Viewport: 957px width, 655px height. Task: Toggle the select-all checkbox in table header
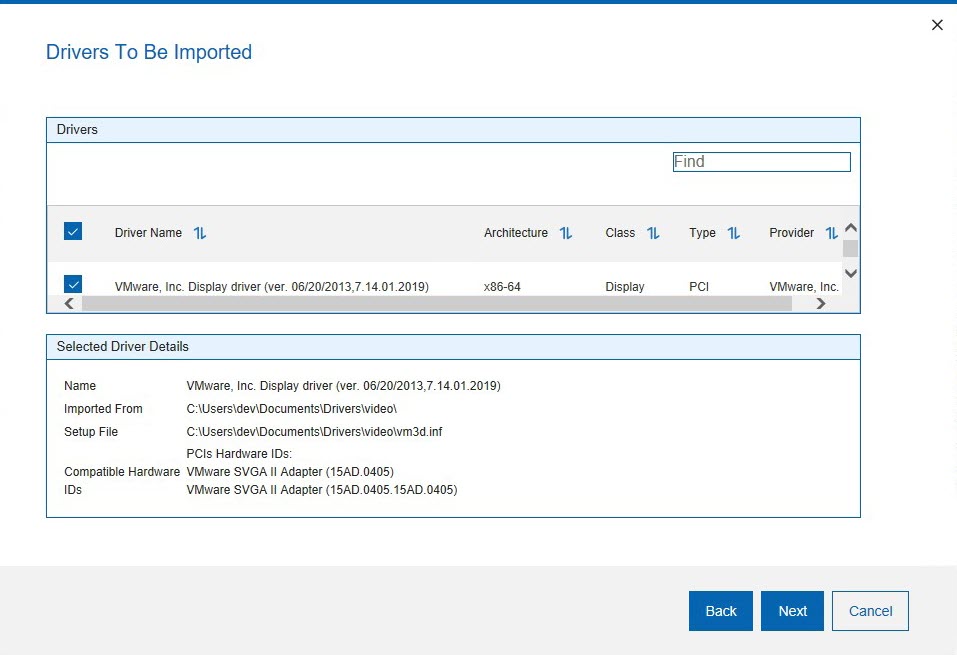pyautogui.click(x=73, y=232)
